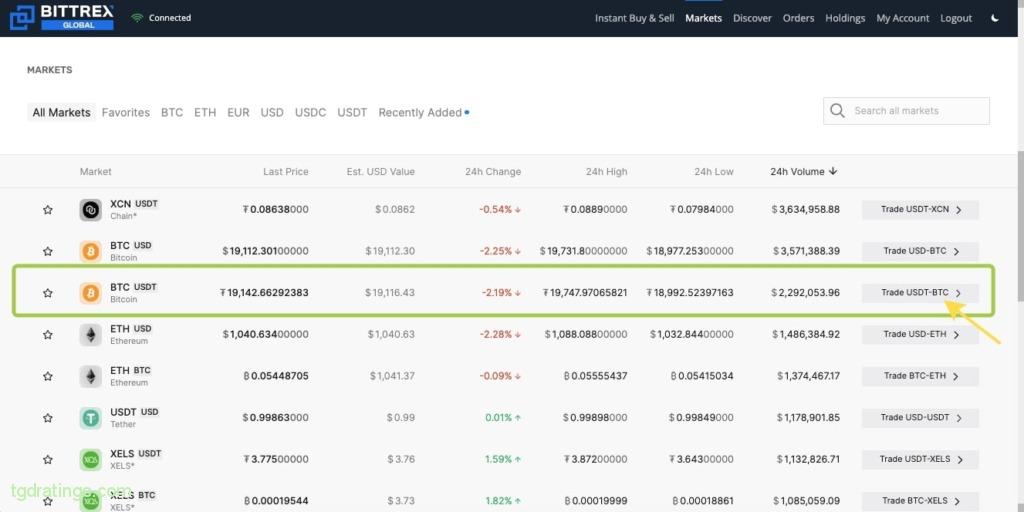Image resolution: width=1024 pixels, height=512 pixels.
Task: Open Trade USDT-BTC
Action: click(920, 293)
